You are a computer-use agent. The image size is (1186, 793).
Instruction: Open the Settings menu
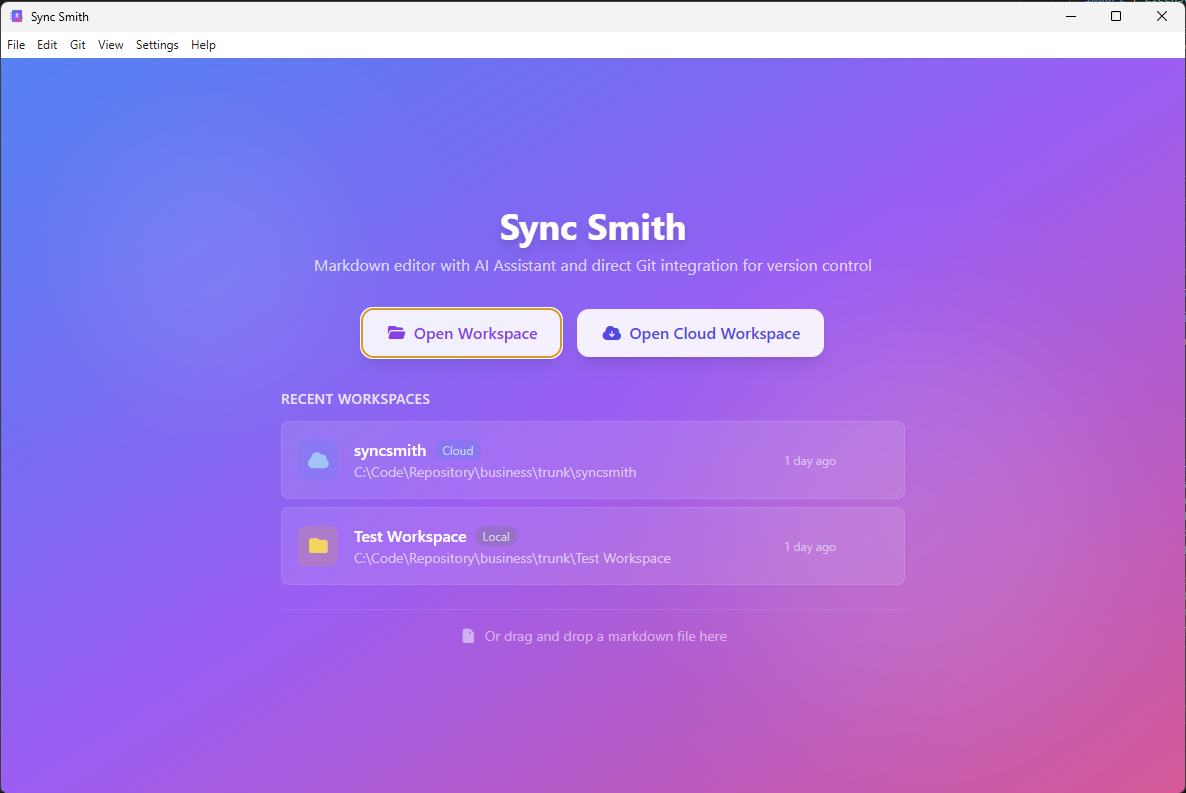coord(156,45)
